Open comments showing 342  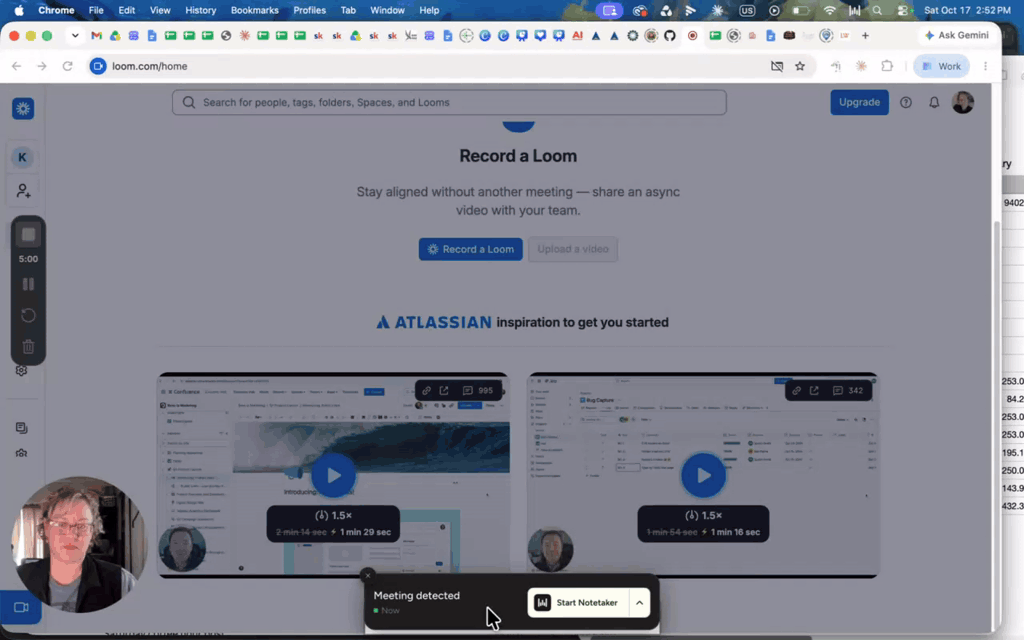848,391
